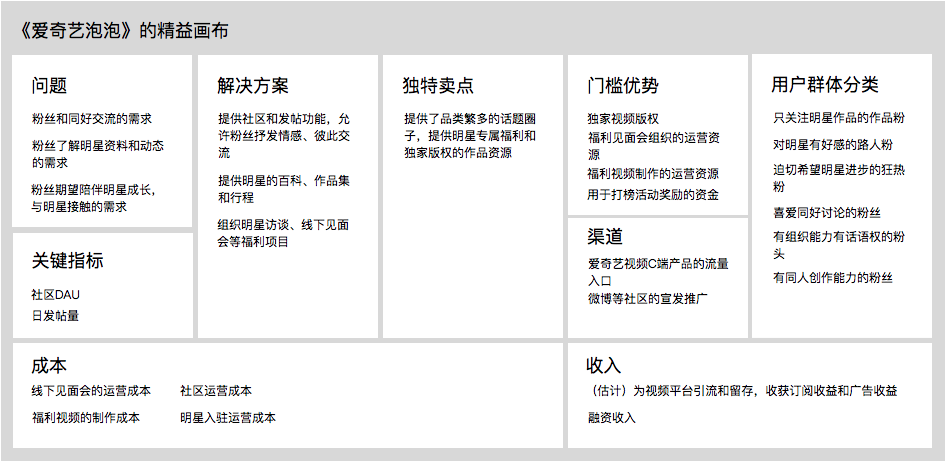946x462 pixels.
Task: Select 福利视频制作的运营资源 item
Action: [x=653, y=174]
